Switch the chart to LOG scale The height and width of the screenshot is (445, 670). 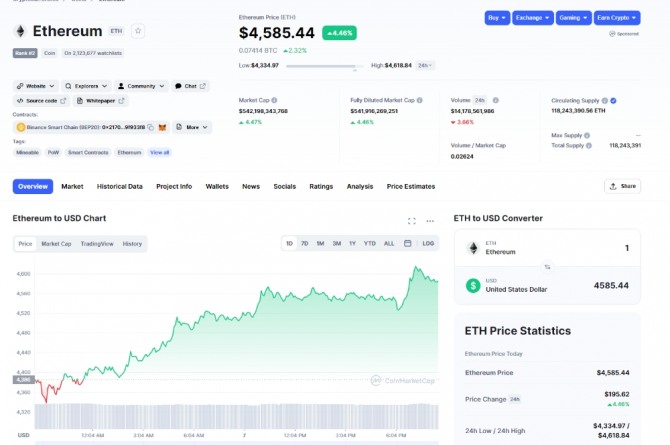click(428, 243)
